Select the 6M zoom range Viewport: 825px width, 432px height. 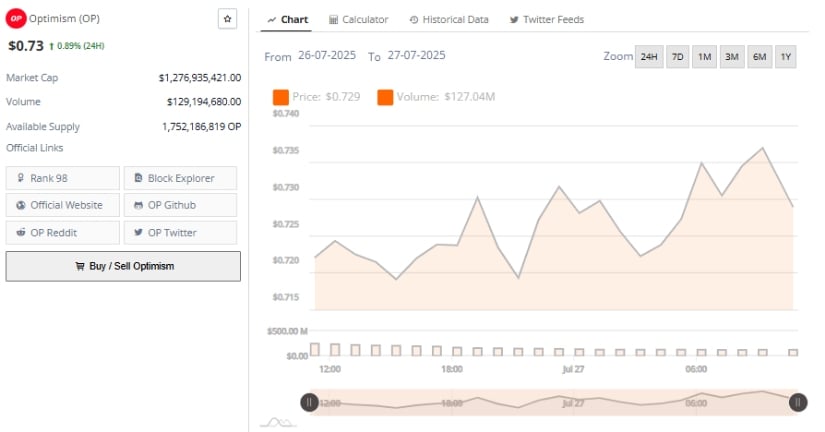(x=759, y=57)
